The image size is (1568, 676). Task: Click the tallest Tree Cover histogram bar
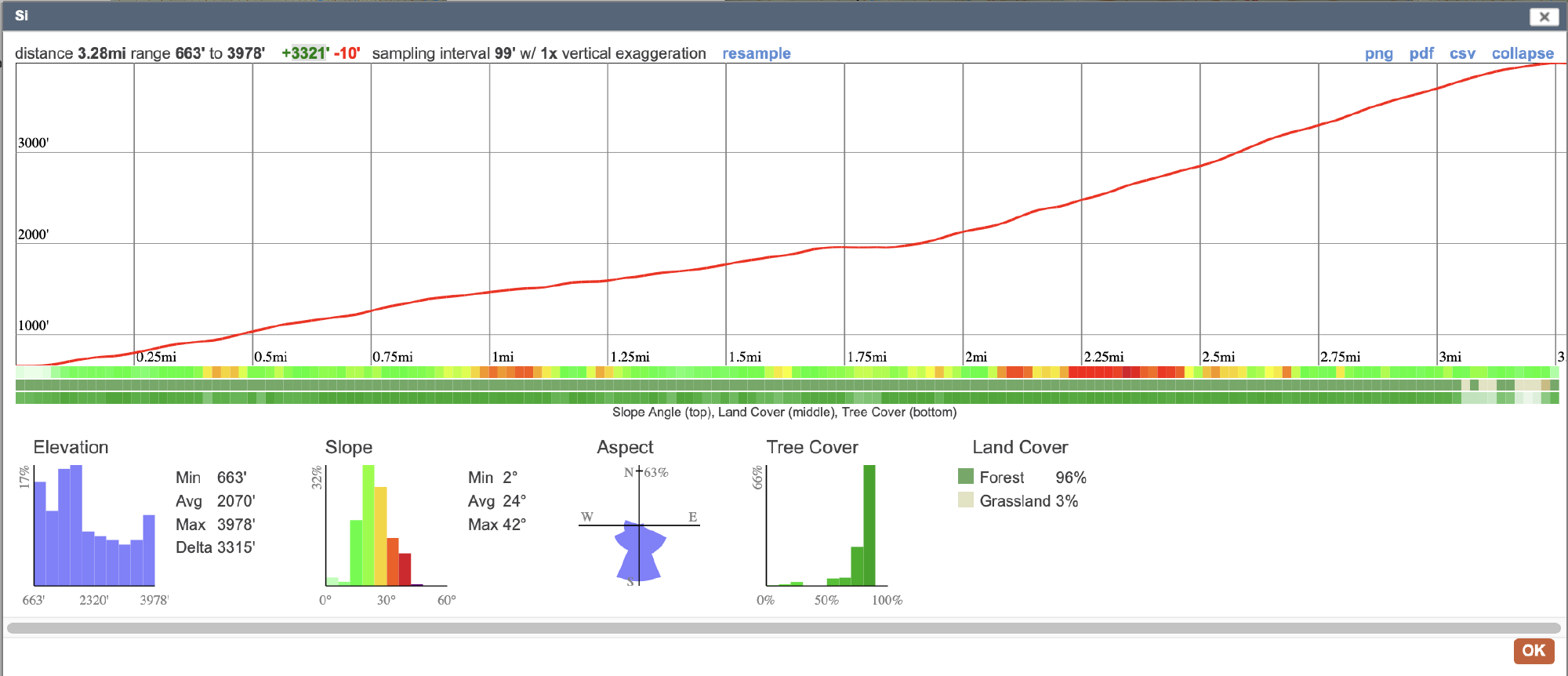pos(869,525)
